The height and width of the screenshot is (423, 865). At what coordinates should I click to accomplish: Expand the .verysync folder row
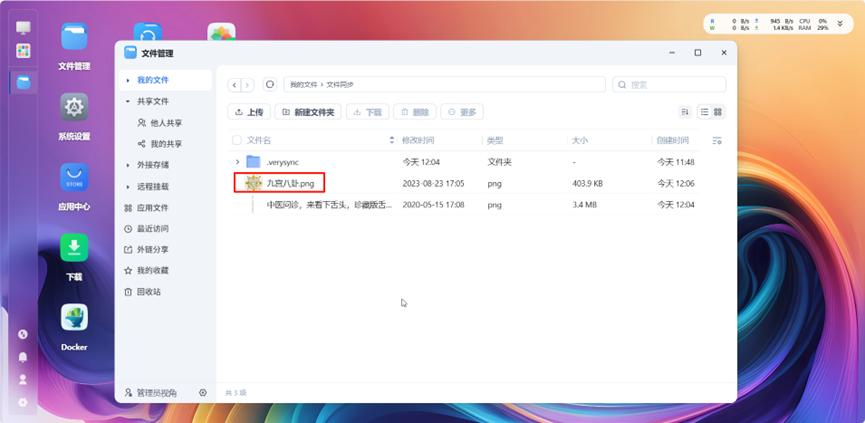coord(237,162)
